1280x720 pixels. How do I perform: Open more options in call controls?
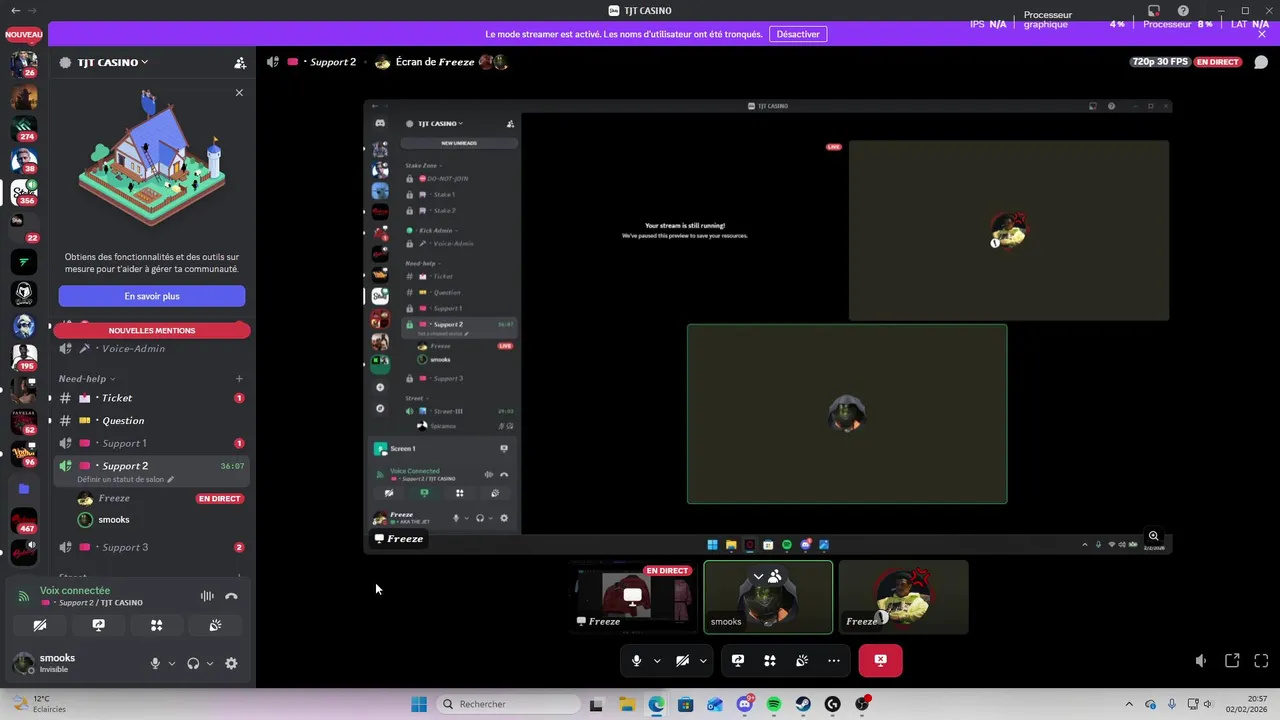pyautogui.click(x=833, y=660)
